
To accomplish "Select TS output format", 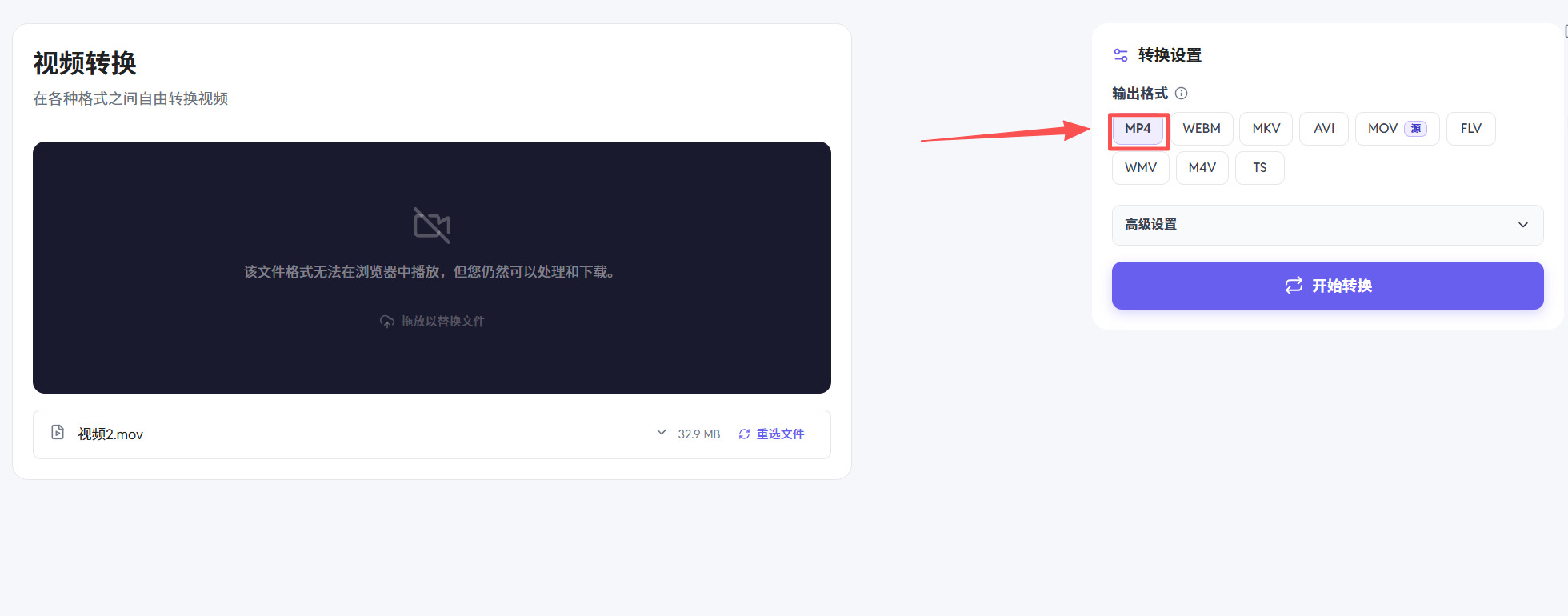I will (1260, 168).
